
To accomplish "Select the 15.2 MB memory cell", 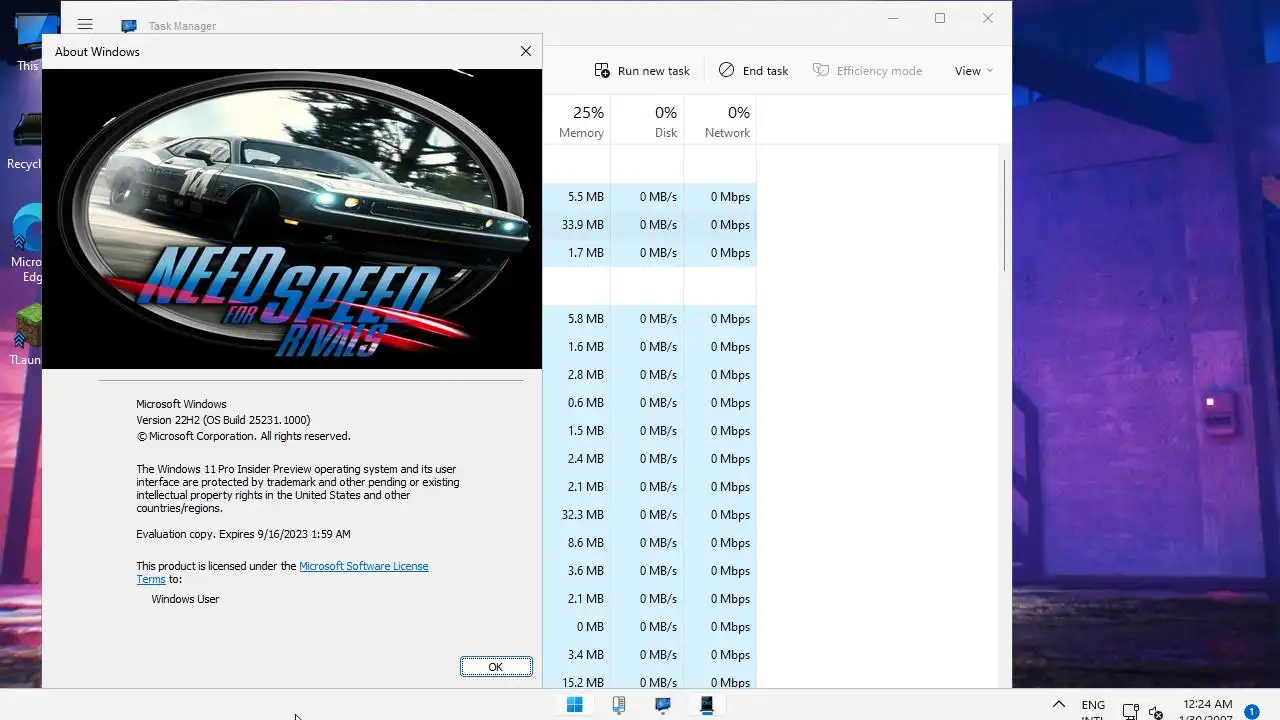I will pos(577,681).
